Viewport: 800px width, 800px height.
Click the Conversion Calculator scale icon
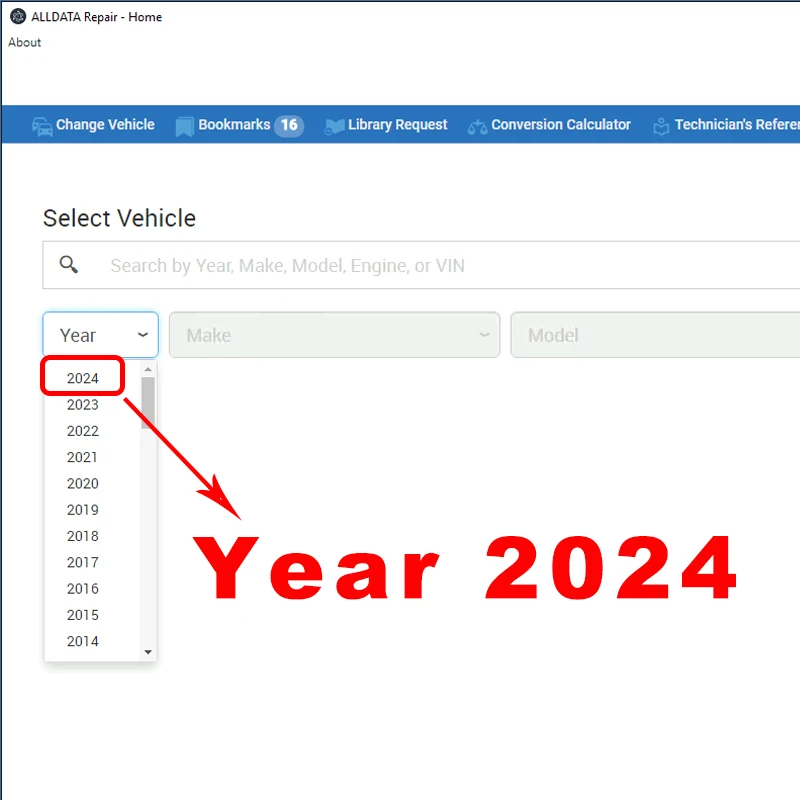tap(478, 127)
